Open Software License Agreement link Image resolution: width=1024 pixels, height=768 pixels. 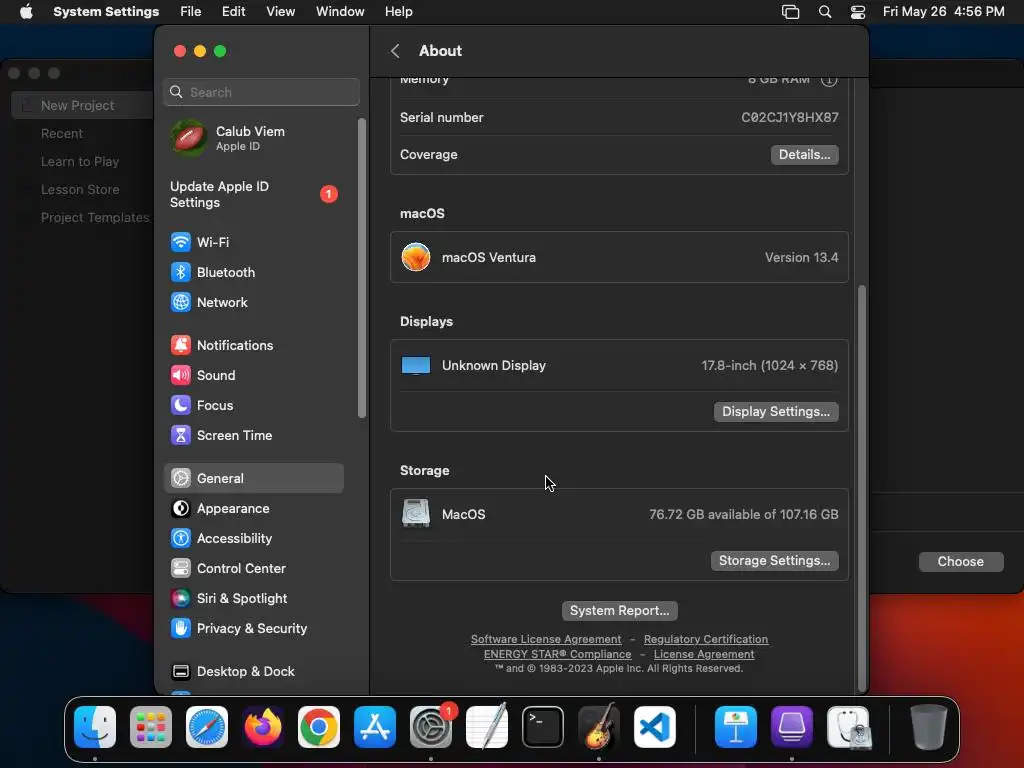(x=546, y=639)
